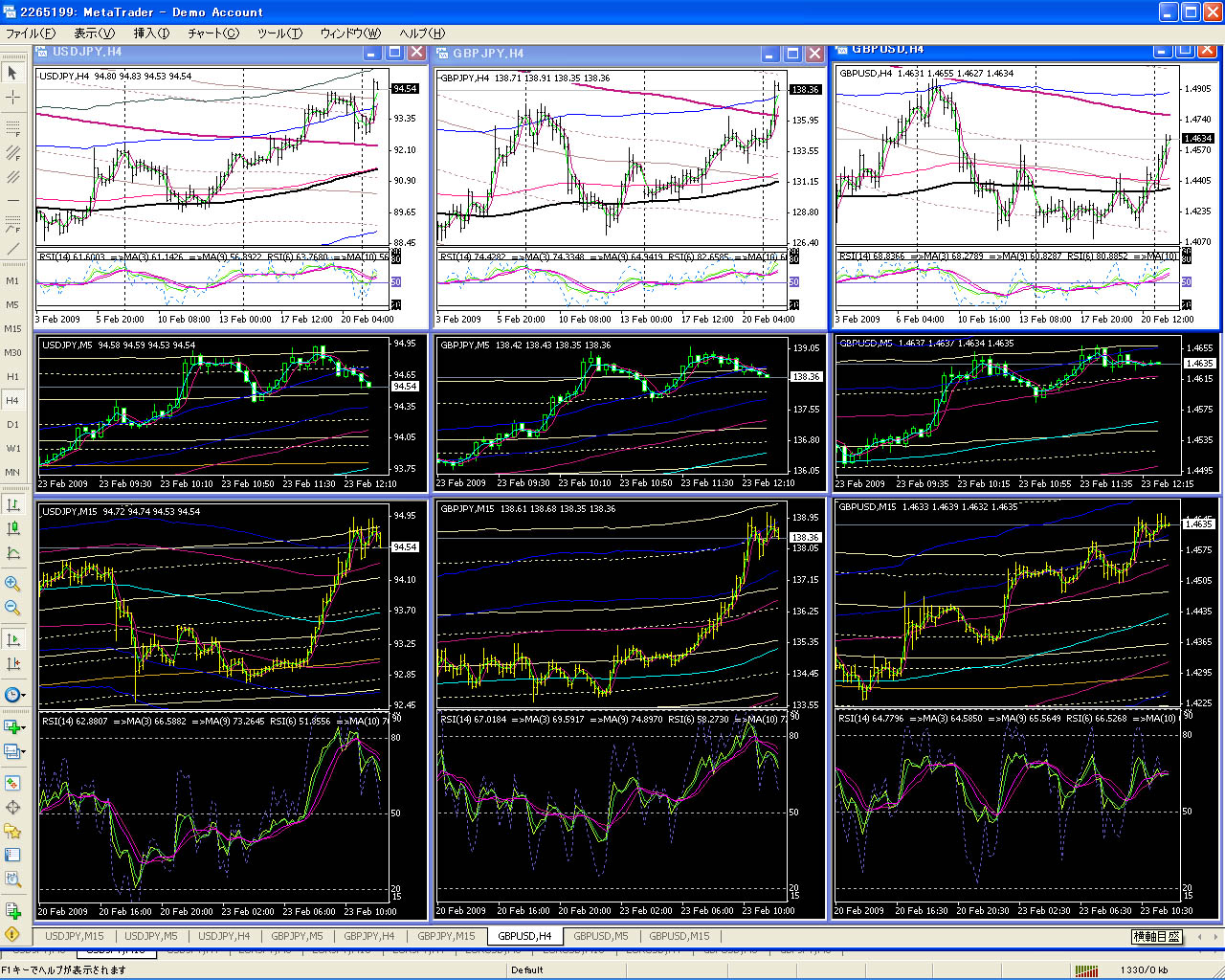This screenshot has width=1225, height=980.
Task: Click the zoom in magnifier icon
Action: point(12,584)
